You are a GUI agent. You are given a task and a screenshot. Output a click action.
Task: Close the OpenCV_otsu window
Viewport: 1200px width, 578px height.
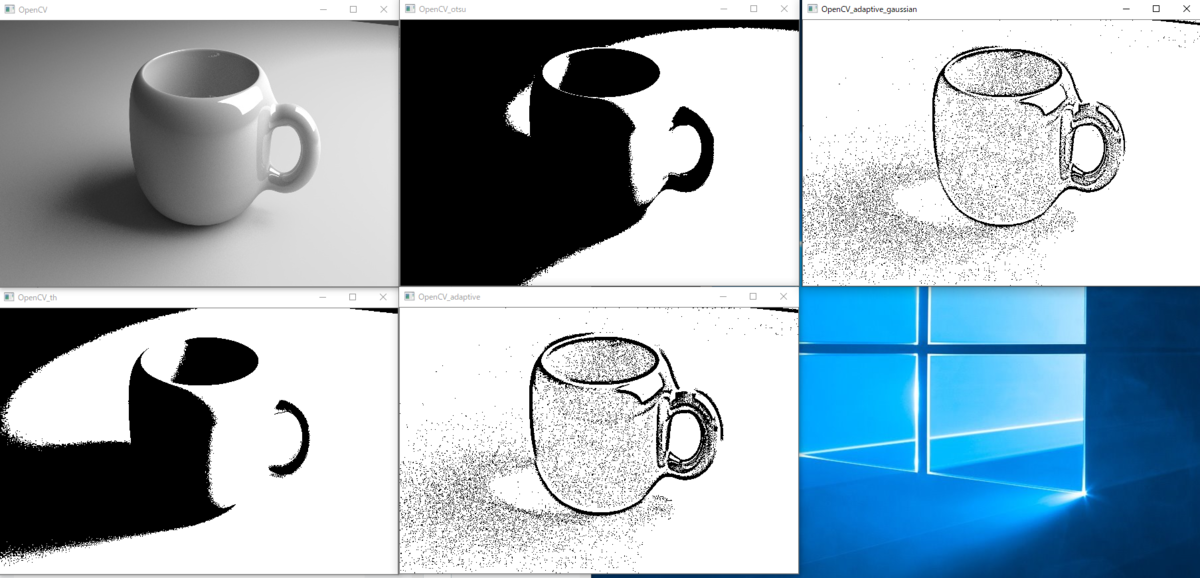[x=783, y=9]
